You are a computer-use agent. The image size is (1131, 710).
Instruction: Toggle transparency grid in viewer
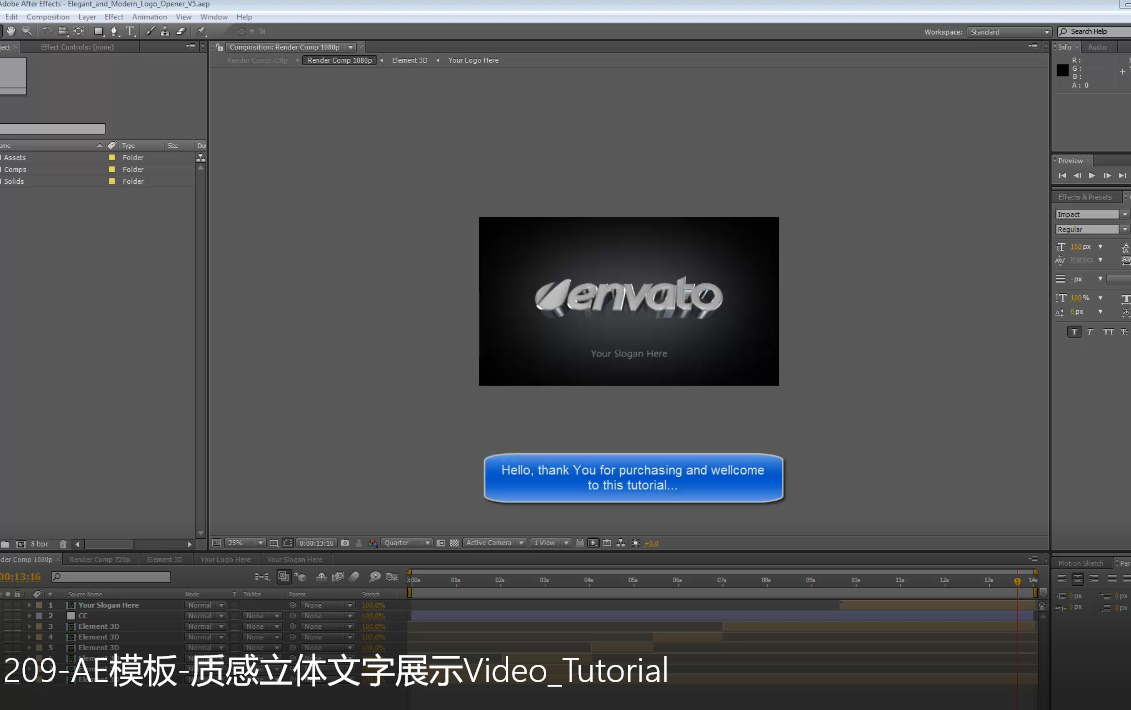pyautogui.click(x=454, y=543)
